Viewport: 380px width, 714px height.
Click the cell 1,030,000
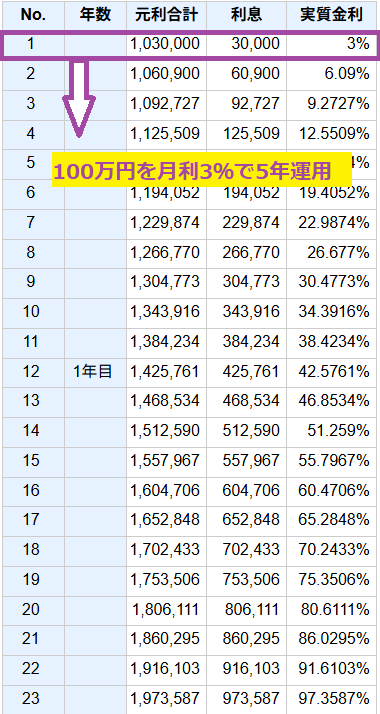coord(166,44)
